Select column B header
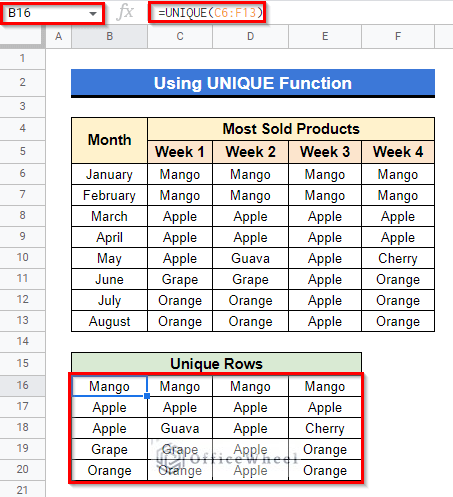The image size is (453, 497). click(x=110, y=36)
